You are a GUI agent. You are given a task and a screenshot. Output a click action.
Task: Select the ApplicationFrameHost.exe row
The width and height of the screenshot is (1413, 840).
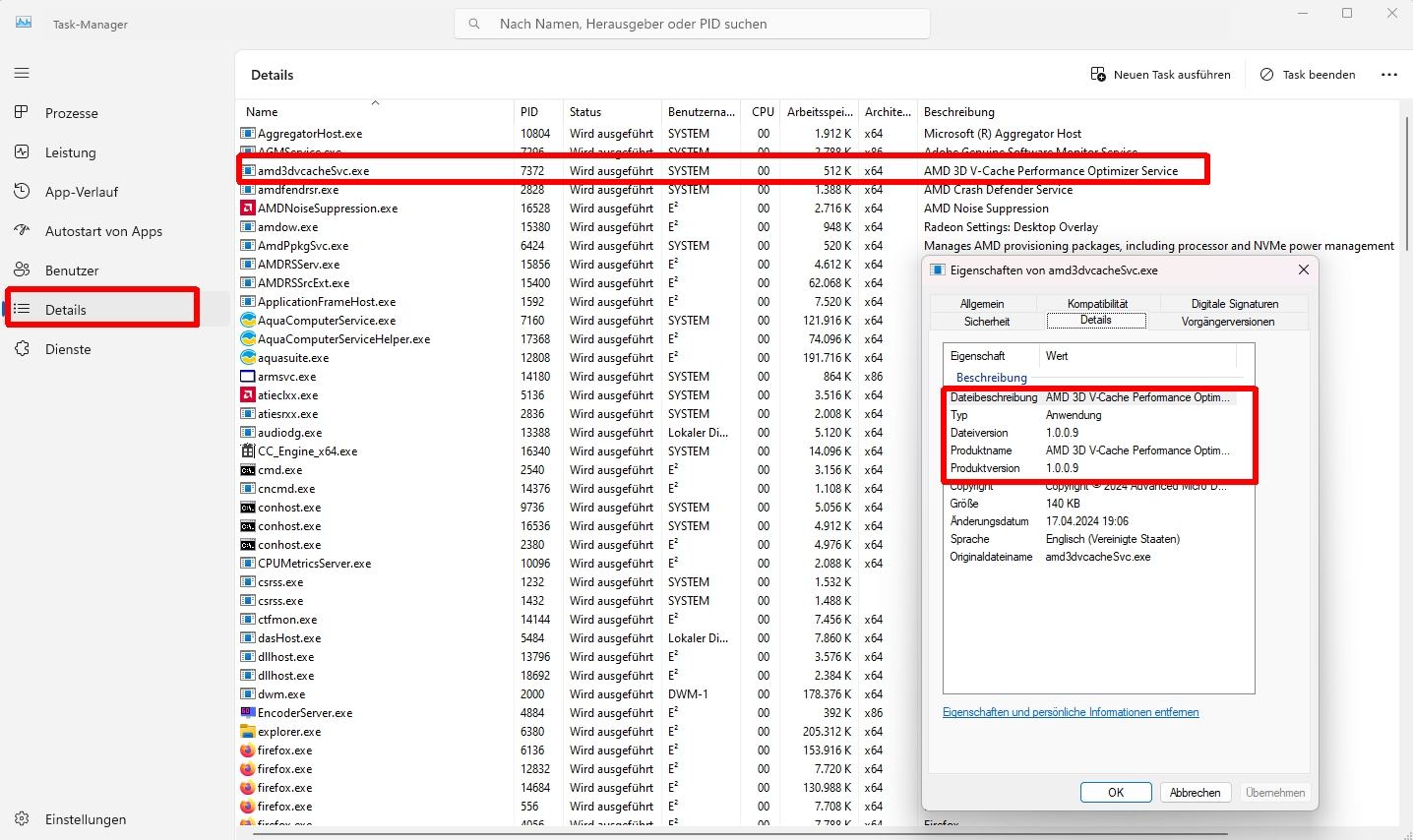pos(581,301)
